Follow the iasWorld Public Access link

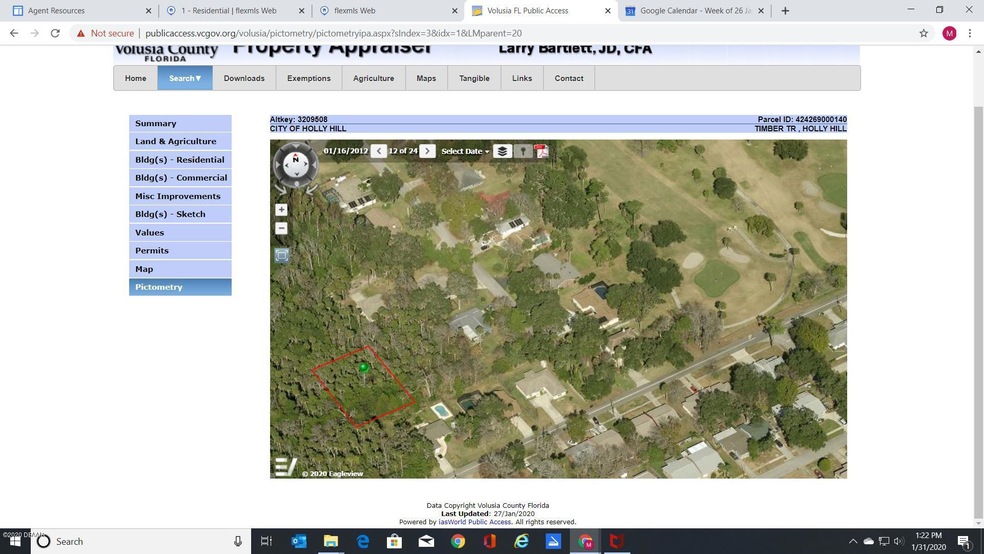tap(475, 522)
